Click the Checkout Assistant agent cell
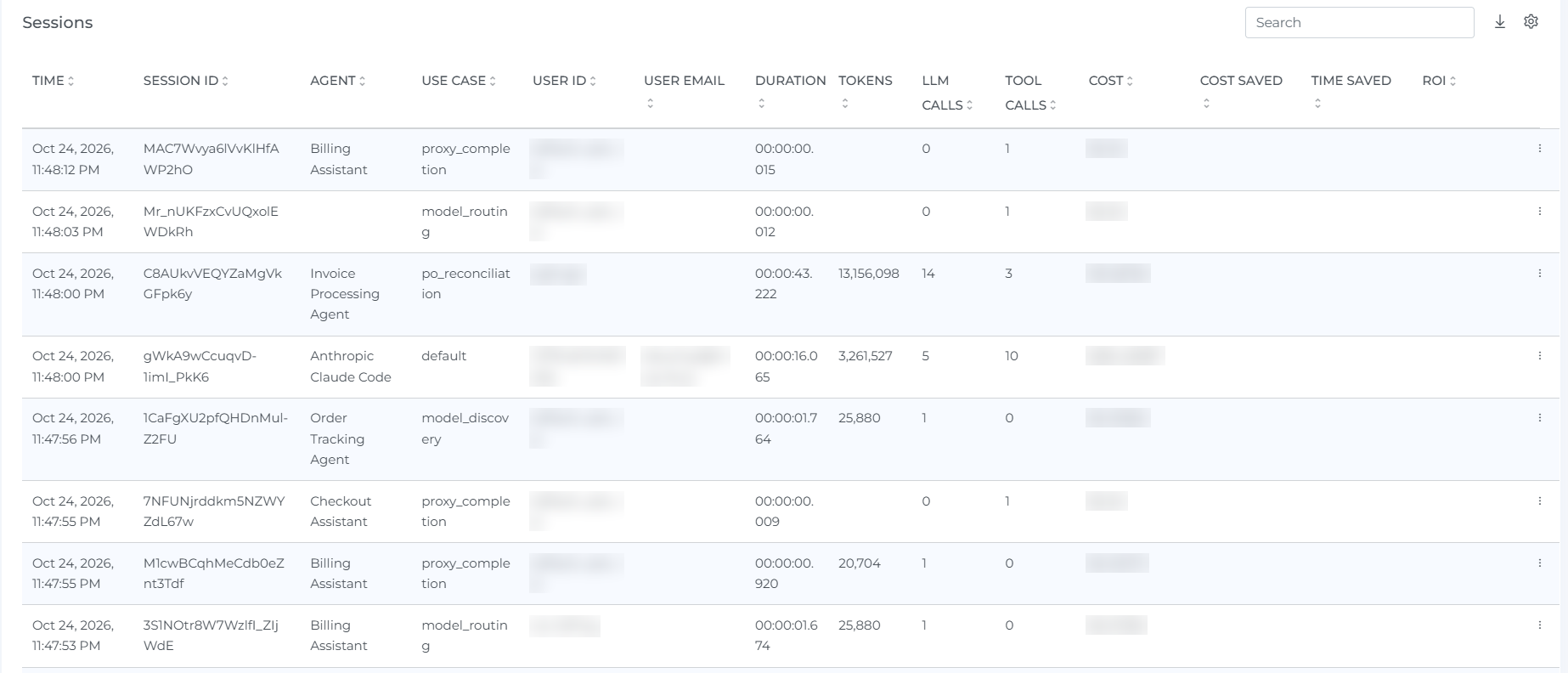This screenshot has height=673, width=1568. click(x=341, y=512)
